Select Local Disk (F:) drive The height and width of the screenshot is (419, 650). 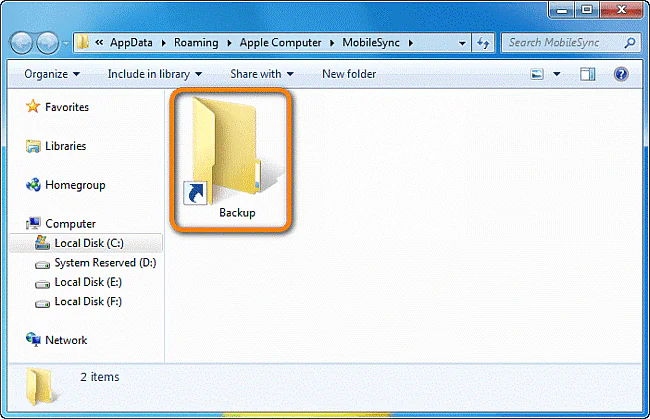point(88,301)
